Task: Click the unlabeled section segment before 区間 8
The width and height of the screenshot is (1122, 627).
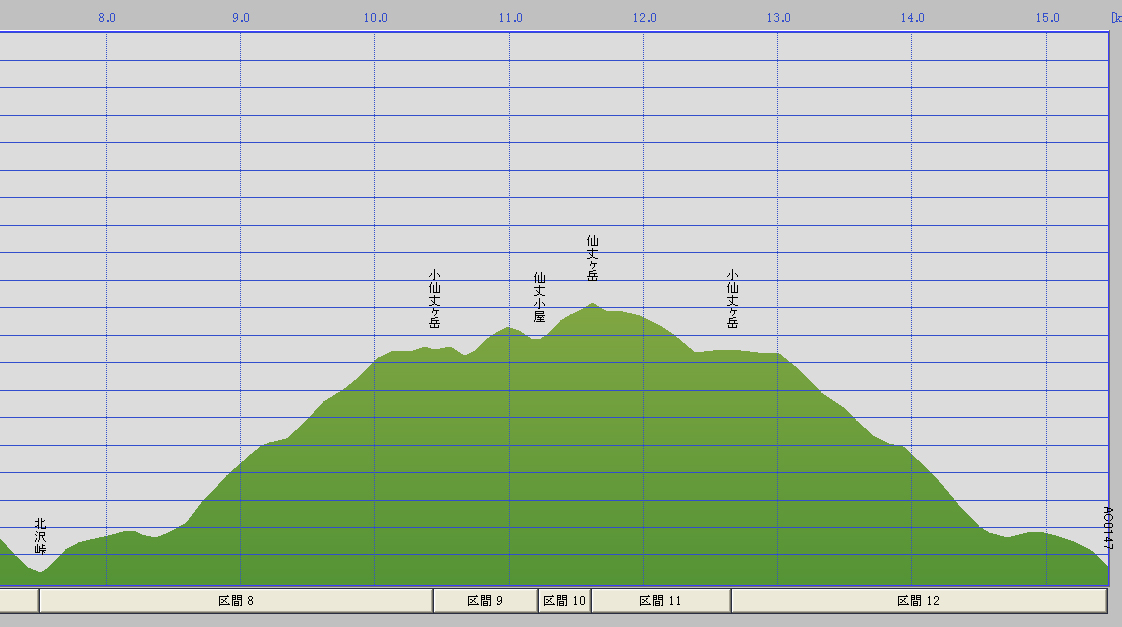Action: [19, 601]
